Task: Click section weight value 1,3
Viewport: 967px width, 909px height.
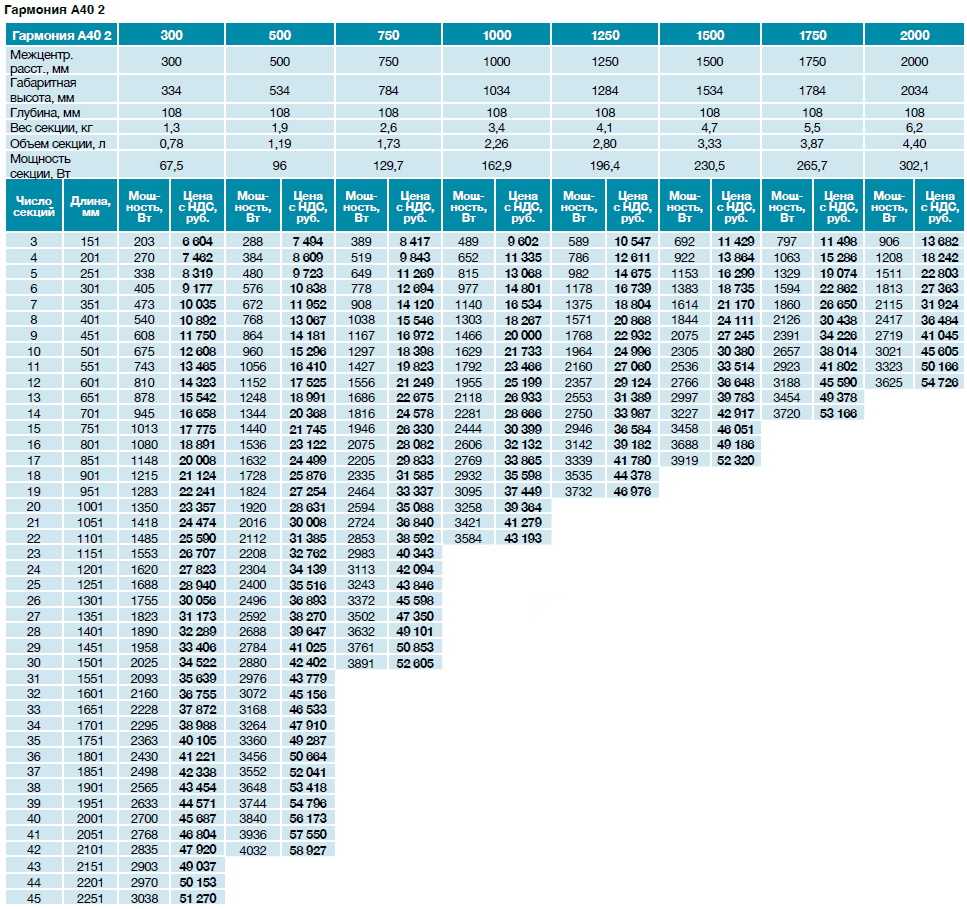Action: pos(171,128)
